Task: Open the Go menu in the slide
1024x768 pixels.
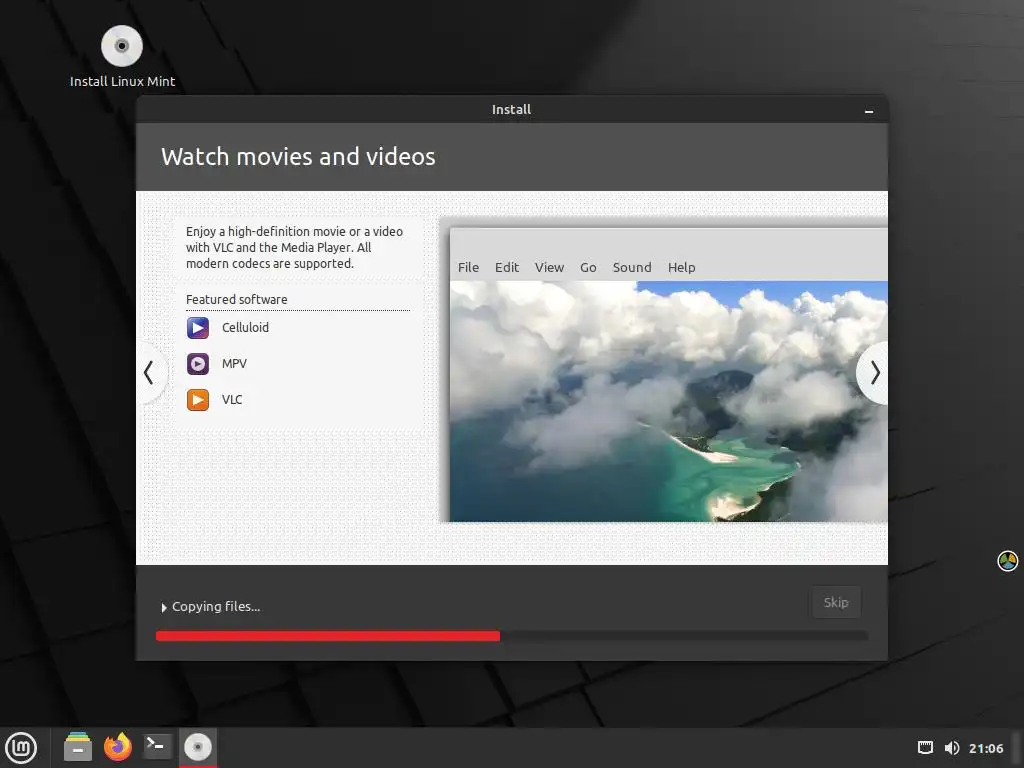Action: [588, 267]
